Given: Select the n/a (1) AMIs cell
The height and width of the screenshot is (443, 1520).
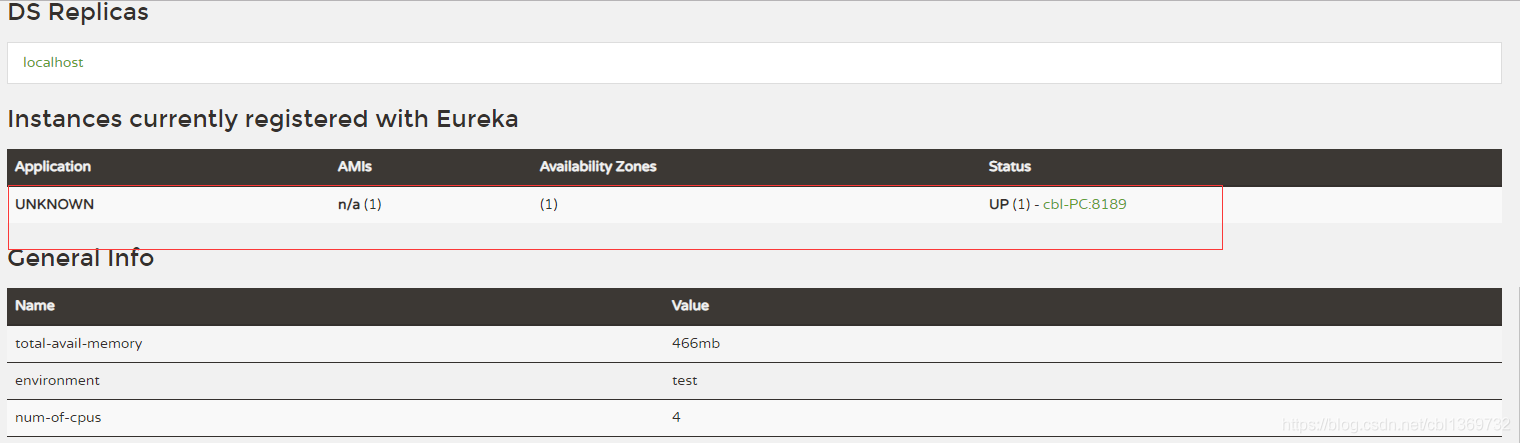Looking at the screenshot, I should click(x=359, y=204).
